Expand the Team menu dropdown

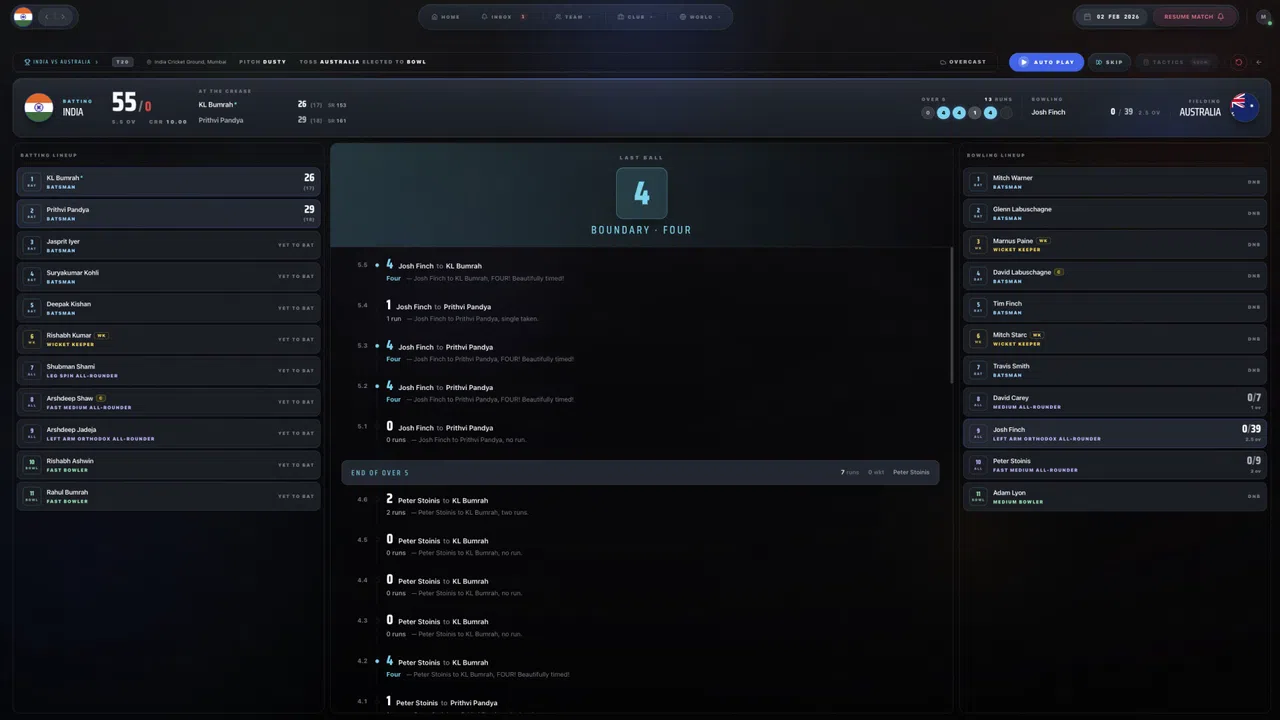[573, 17]
